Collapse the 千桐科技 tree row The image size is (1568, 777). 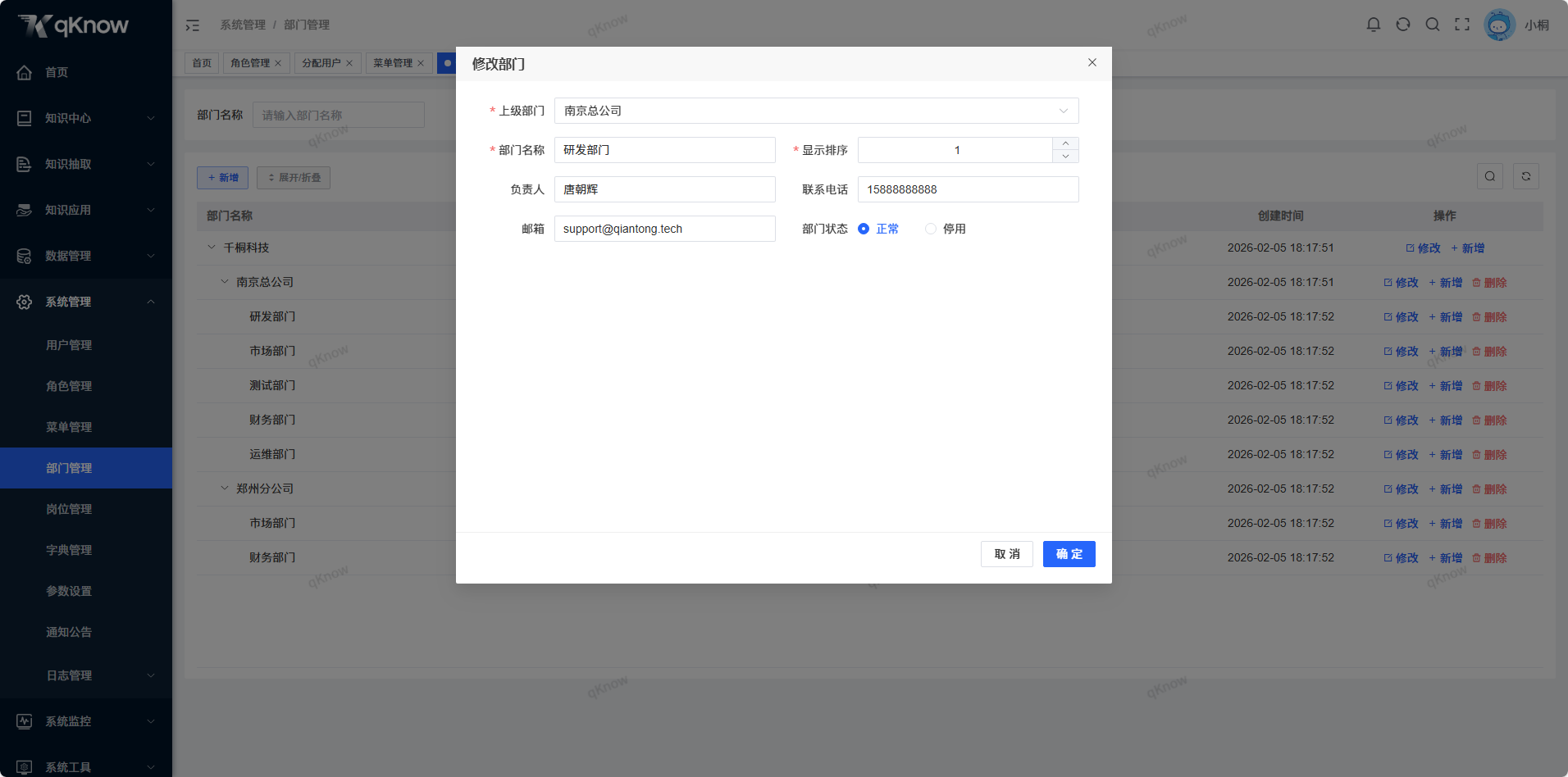212,247
